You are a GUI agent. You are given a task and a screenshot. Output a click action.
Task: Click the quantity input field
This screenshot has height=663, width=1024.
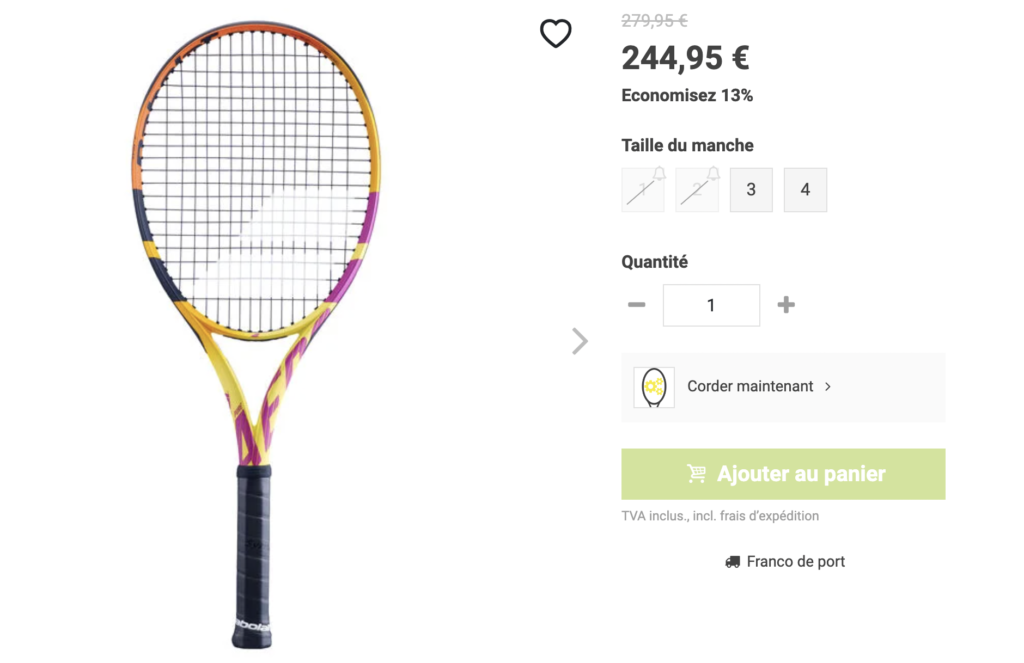(x=711, y=305)
